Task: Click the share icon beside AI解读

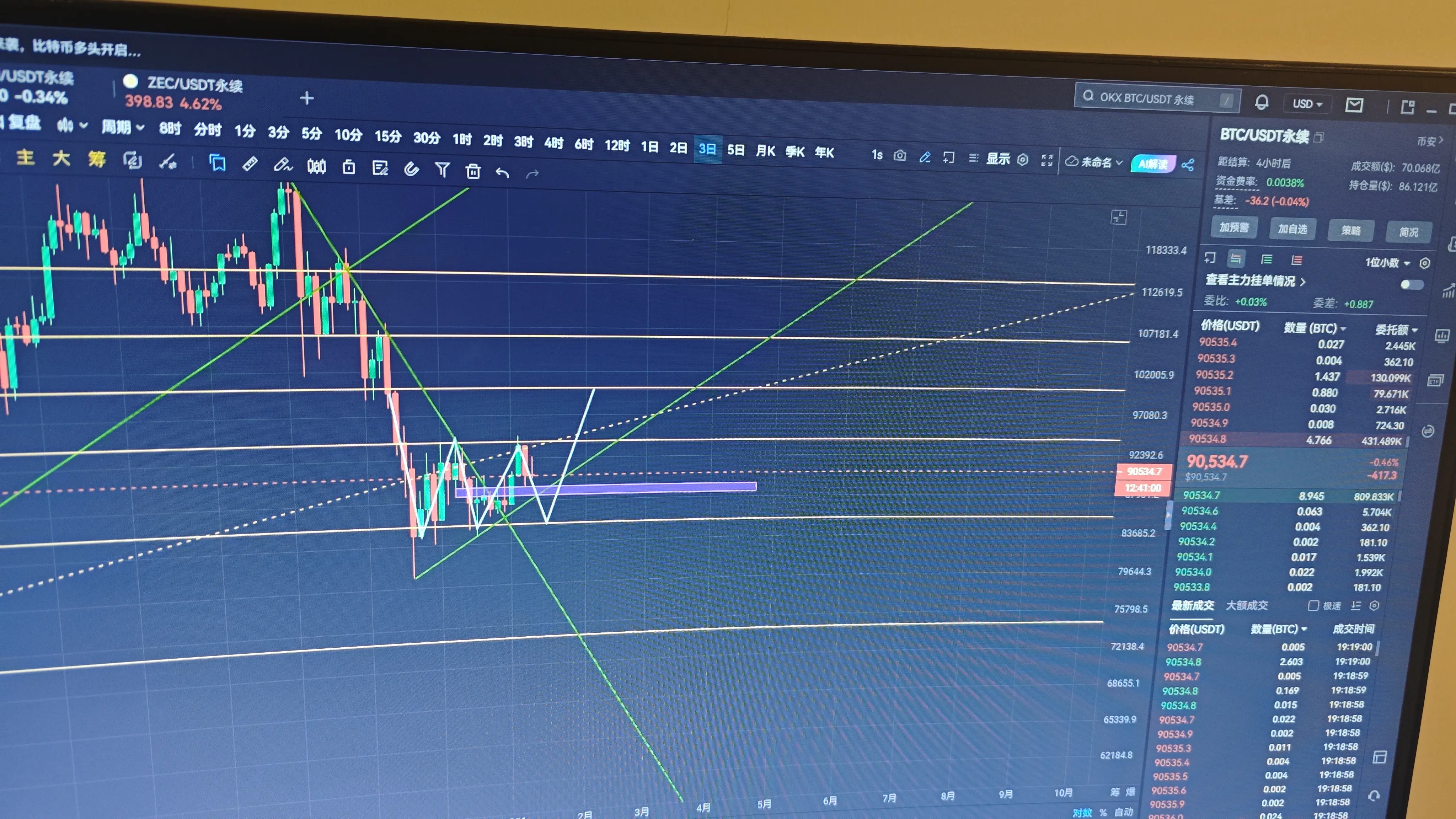Action: coord(1188,165)
